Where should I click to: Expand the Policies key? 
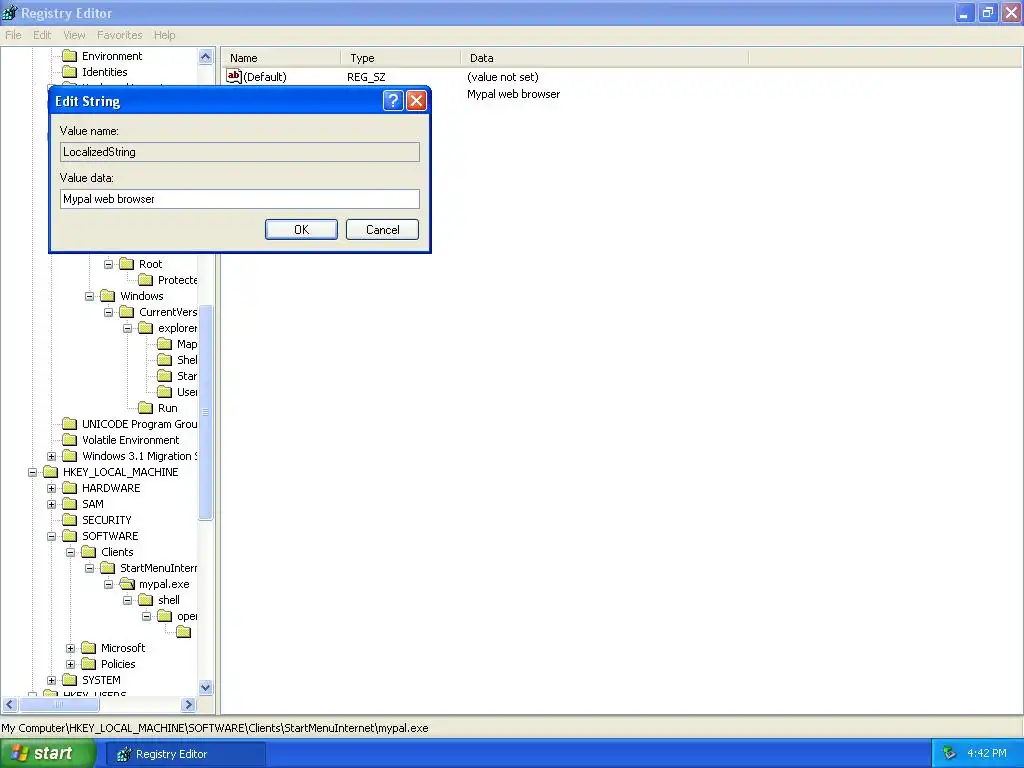coord(71,665)
